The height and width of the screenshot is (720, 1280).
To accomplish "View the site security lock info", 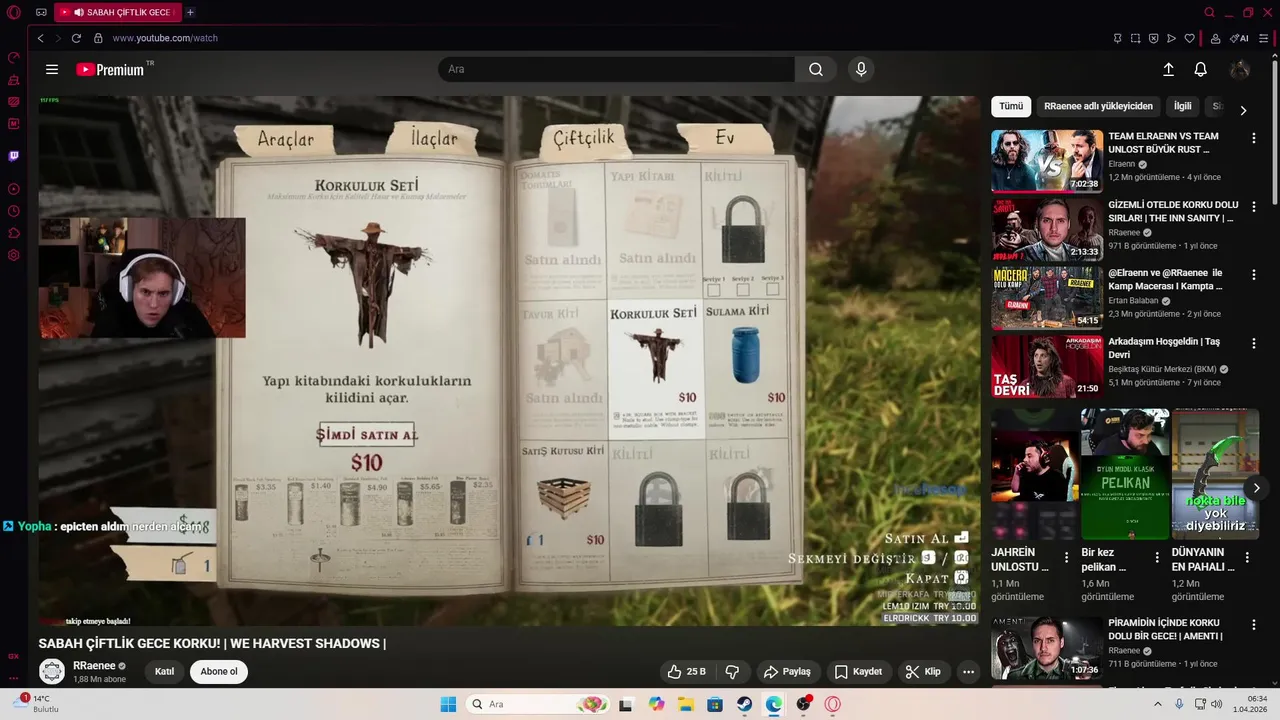I will 98,38.
